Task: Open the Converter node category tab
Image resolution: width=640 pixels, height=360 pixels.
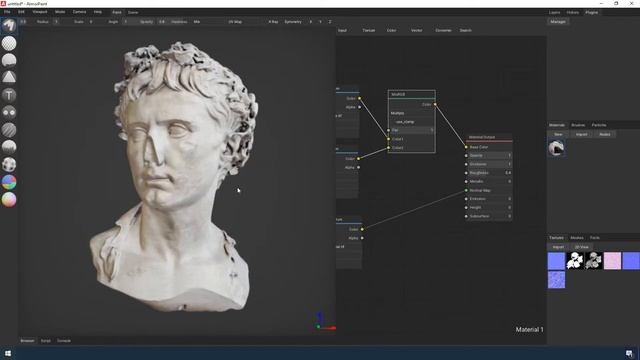Action: coord(443,31)
